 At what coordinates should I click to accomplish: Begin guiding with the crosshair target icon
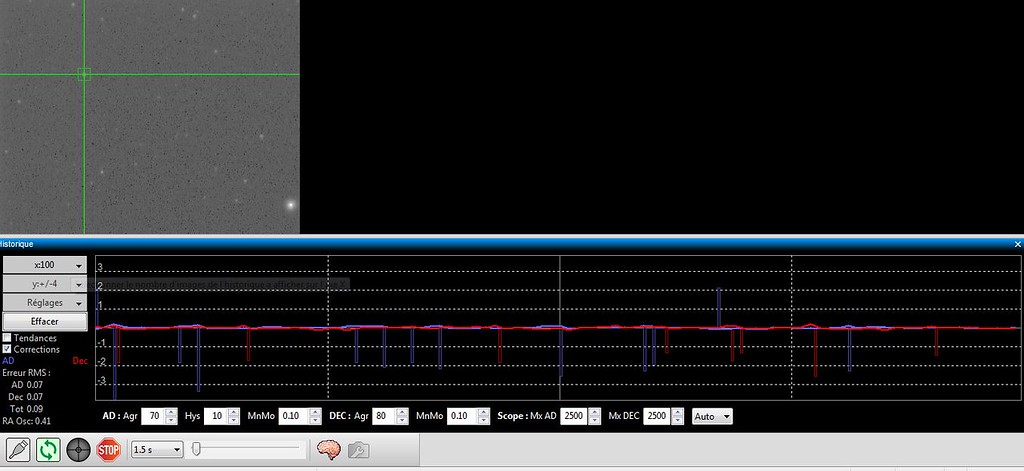pos(78,449)
